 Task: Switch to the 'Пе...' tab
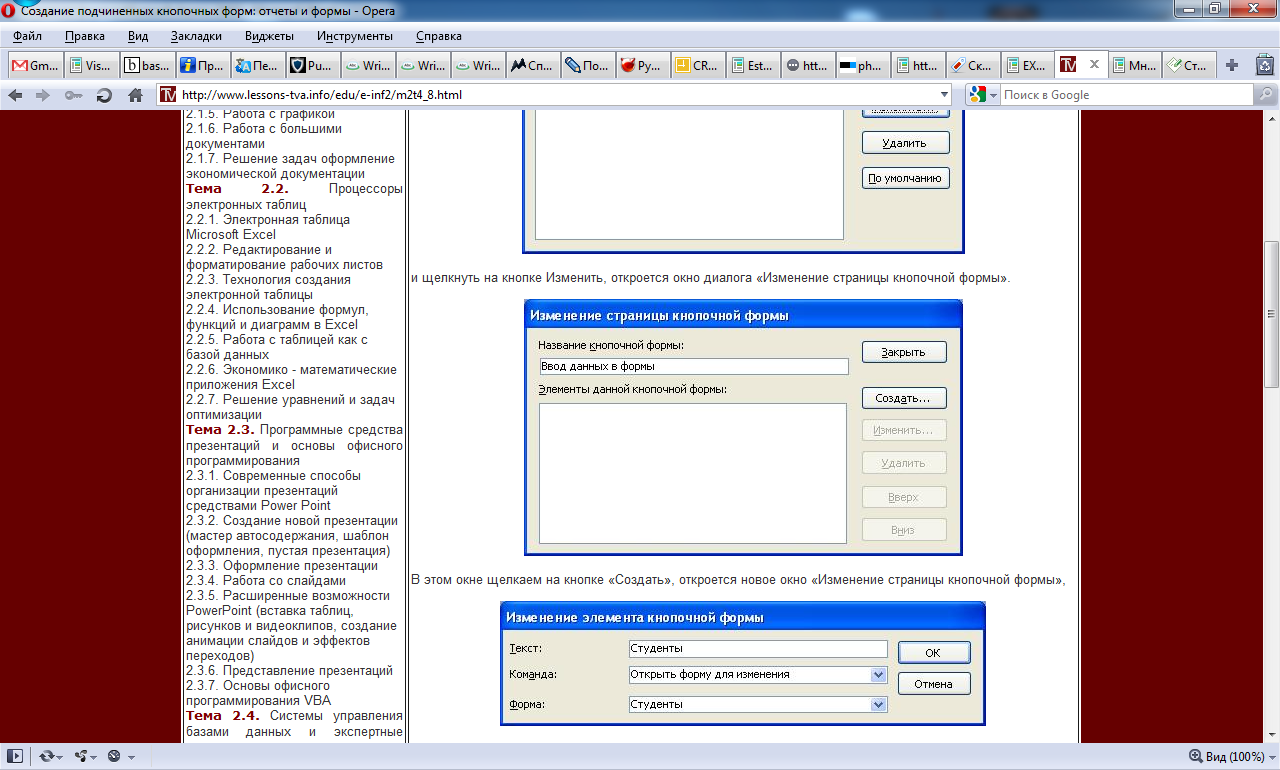click(x=259, y=66)
